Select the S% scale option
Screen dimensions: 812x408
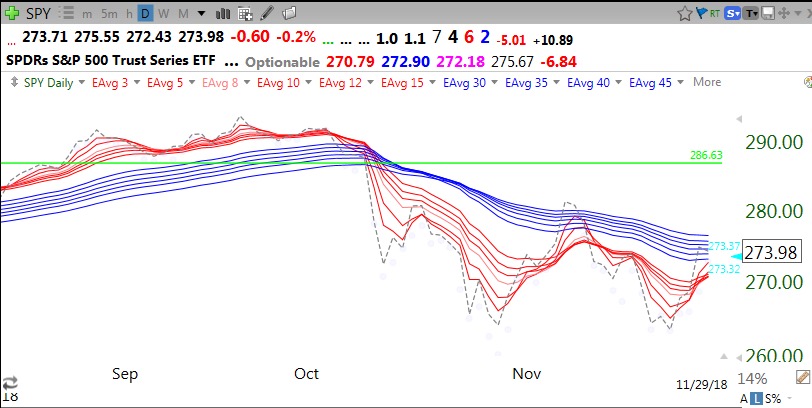(772, 399)
